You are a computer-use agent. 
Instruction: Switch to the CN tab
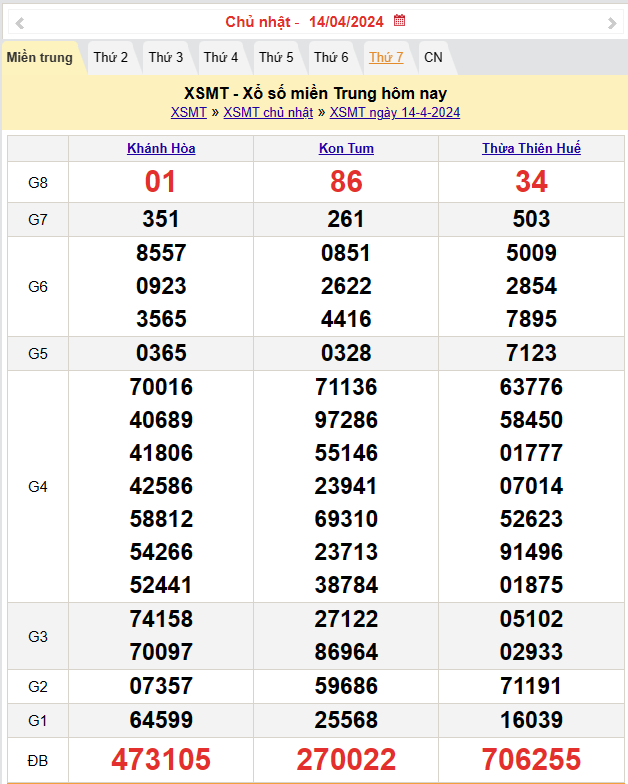(433, 58)
